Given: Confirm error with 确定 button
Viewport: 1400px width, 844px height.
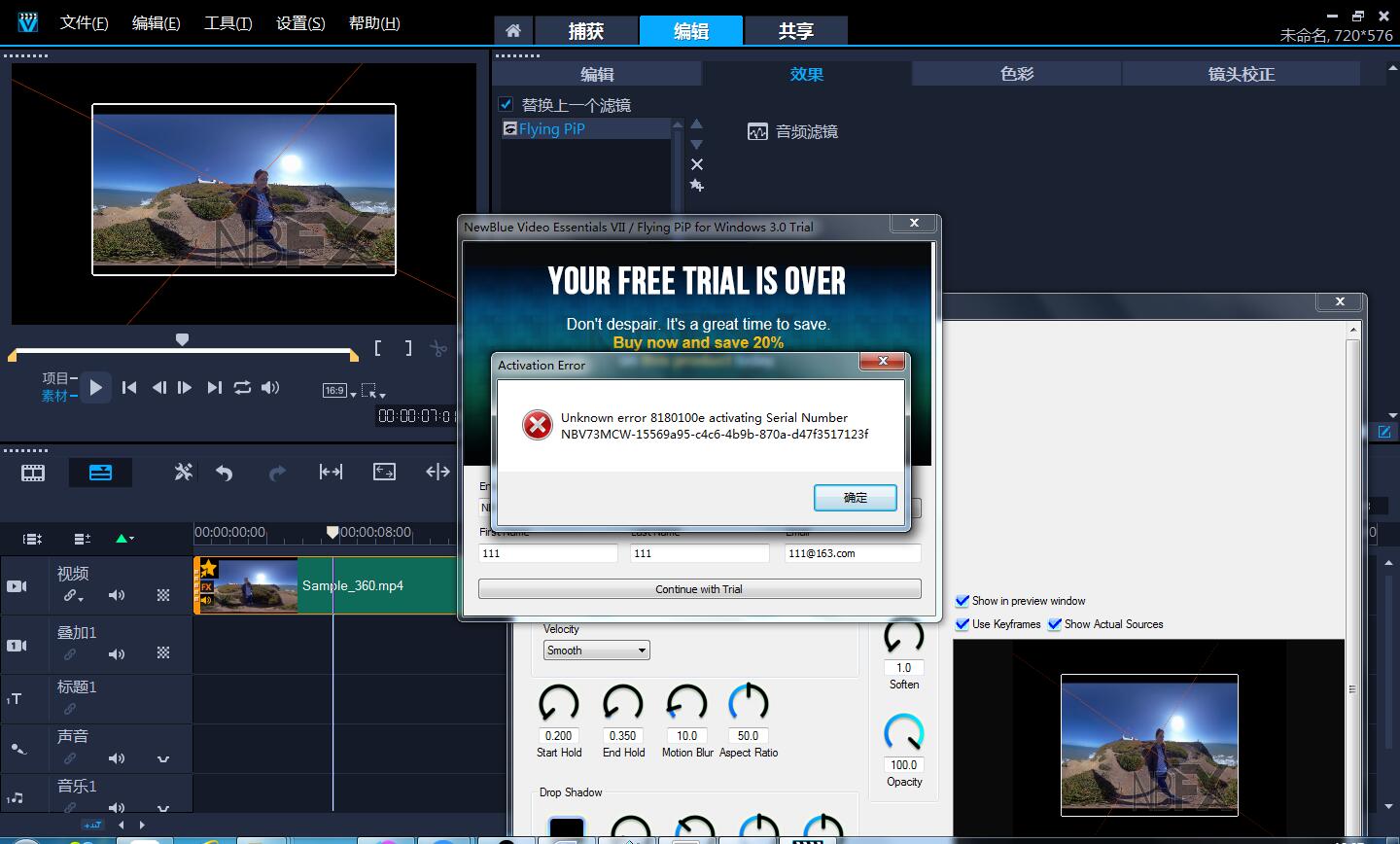Looking at the screenshot, I should click(855, 497).
